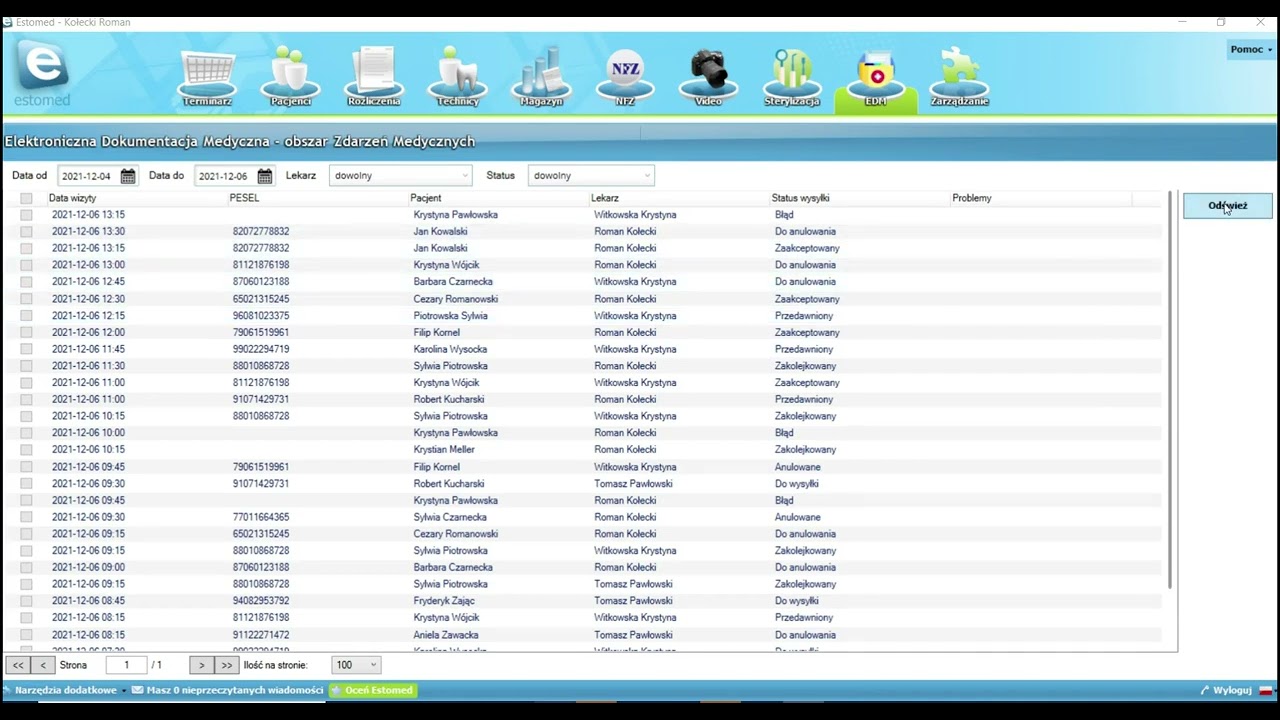Toggle the select-all header checkbox
This screenshot has height=720, width=1280.
click(x=26, y=198)
